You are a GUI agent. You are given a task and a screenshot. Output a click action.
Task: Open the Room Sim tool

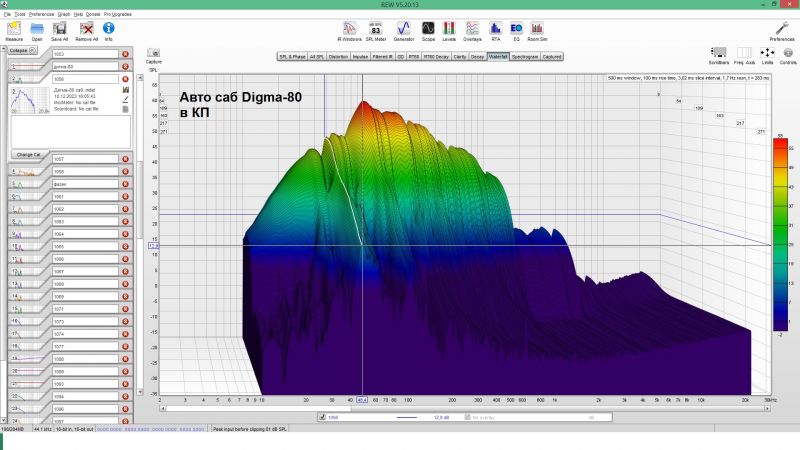pyautogui.click(x=537, y=31)
